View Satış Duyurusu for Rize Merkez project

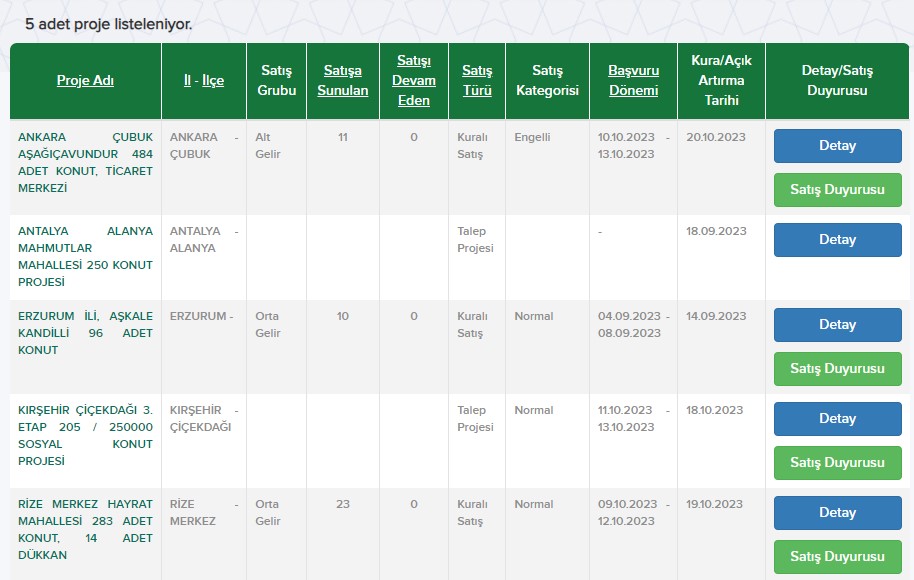coord(838,556)
